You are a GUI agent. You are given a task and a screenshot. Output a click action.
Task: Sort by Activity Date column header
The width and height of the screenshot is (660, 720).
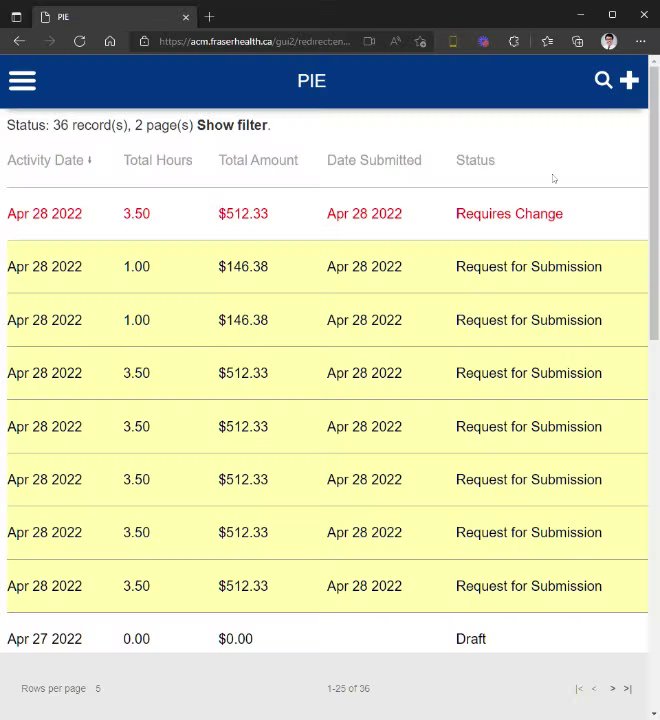point(46,160)
